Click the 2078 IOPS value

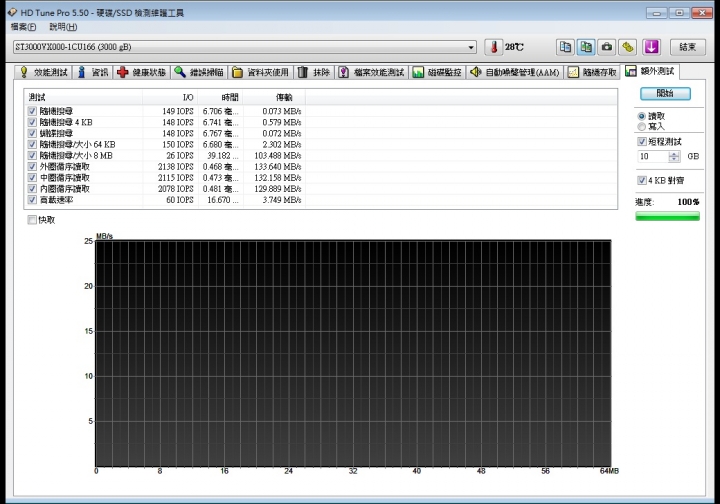[176, 189]
